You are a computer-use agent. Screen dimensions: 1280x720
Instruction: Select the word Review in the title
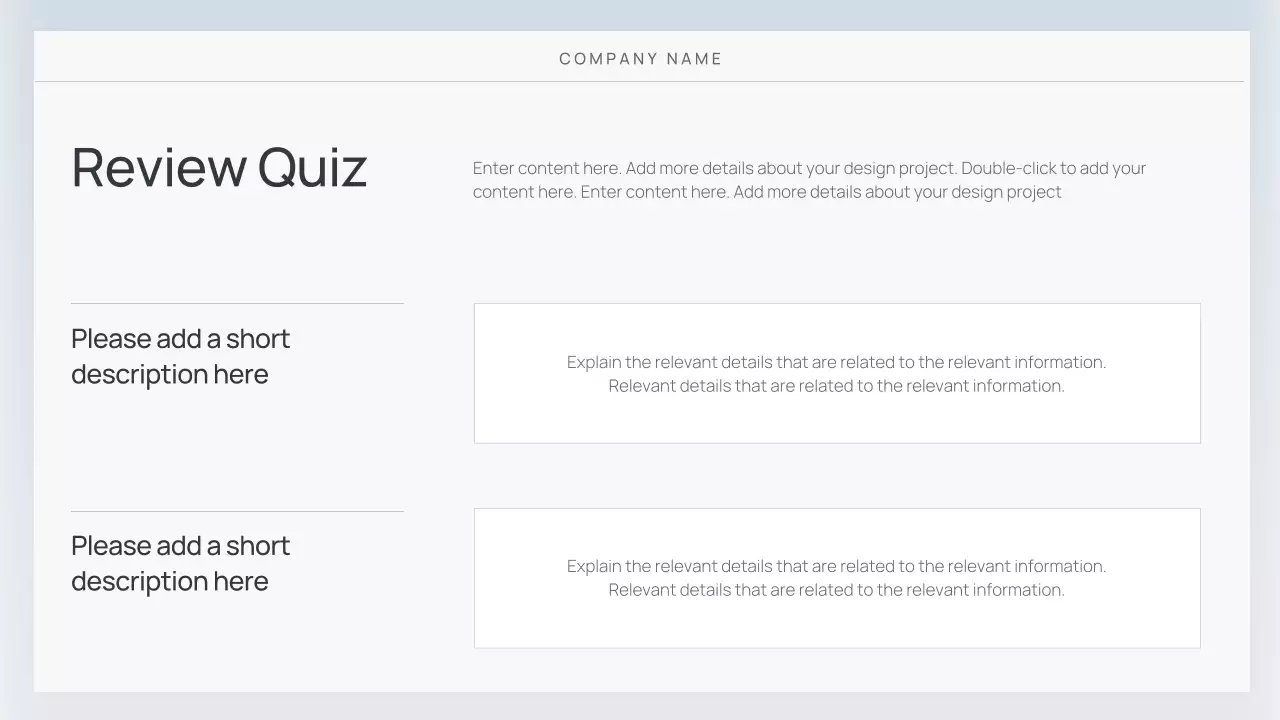click(159, 167)
